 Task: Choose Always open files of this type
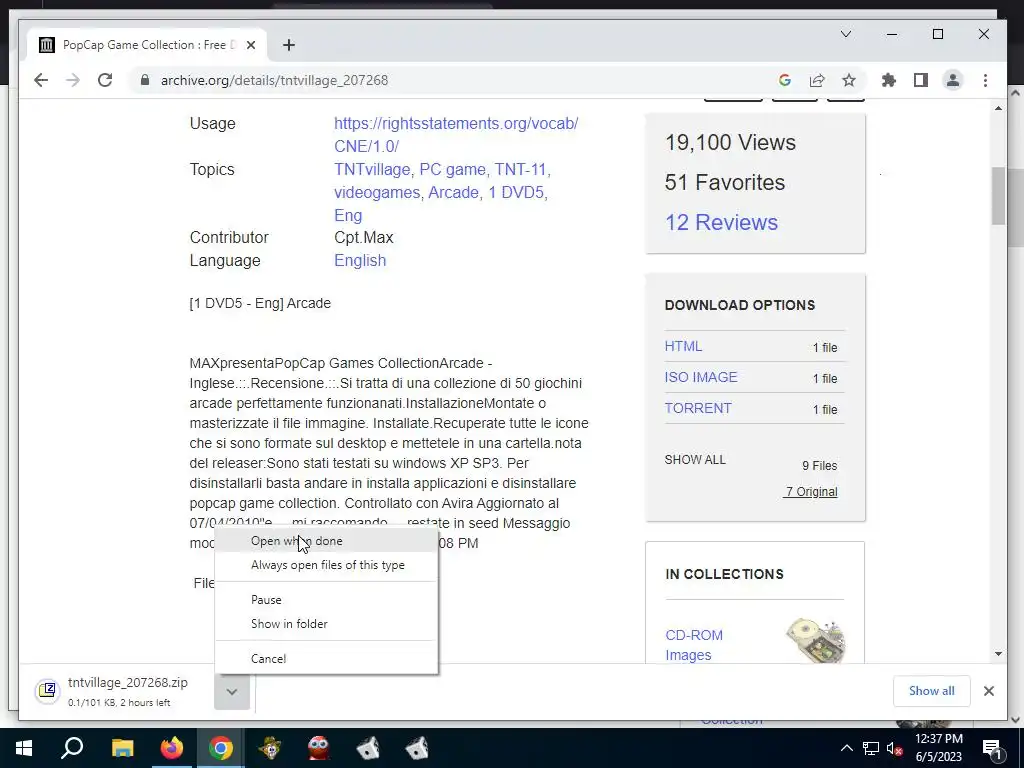click(x=328, y=565)
